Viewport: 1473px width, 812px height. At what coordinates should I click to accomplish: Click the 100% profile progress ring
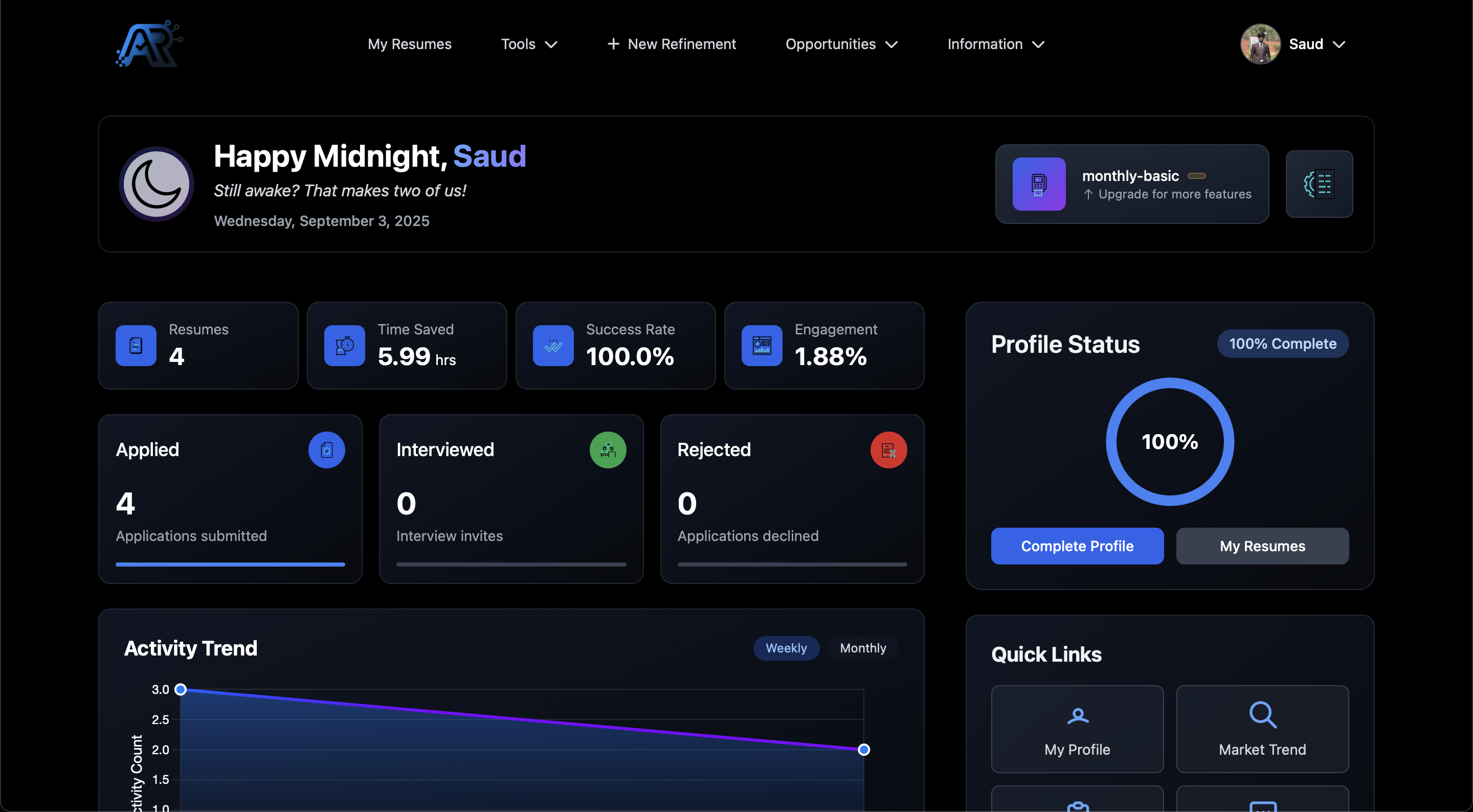click(x=1169, y=441)
